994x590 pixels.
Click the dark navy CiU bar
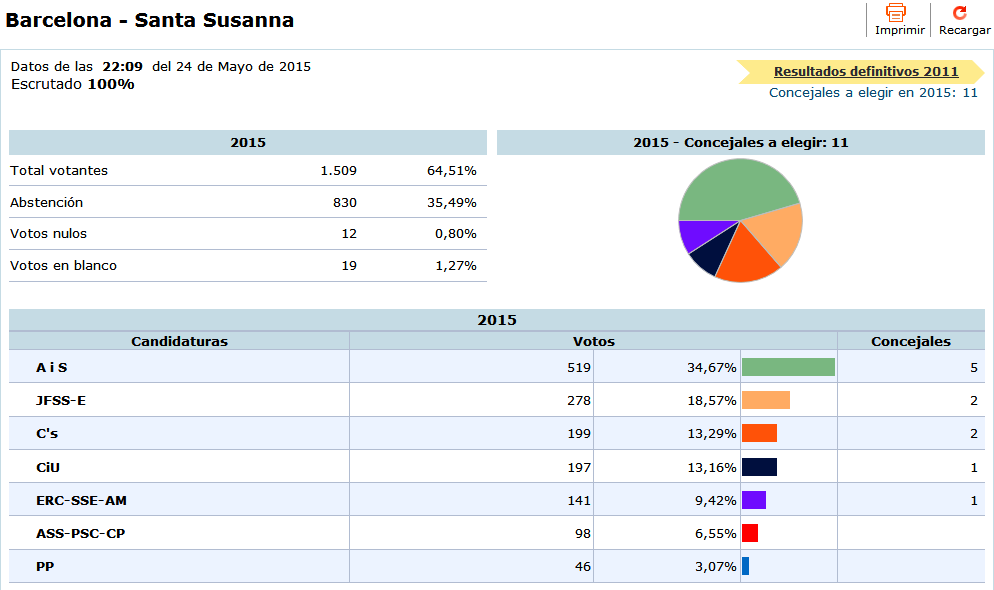tap(759, 467)
